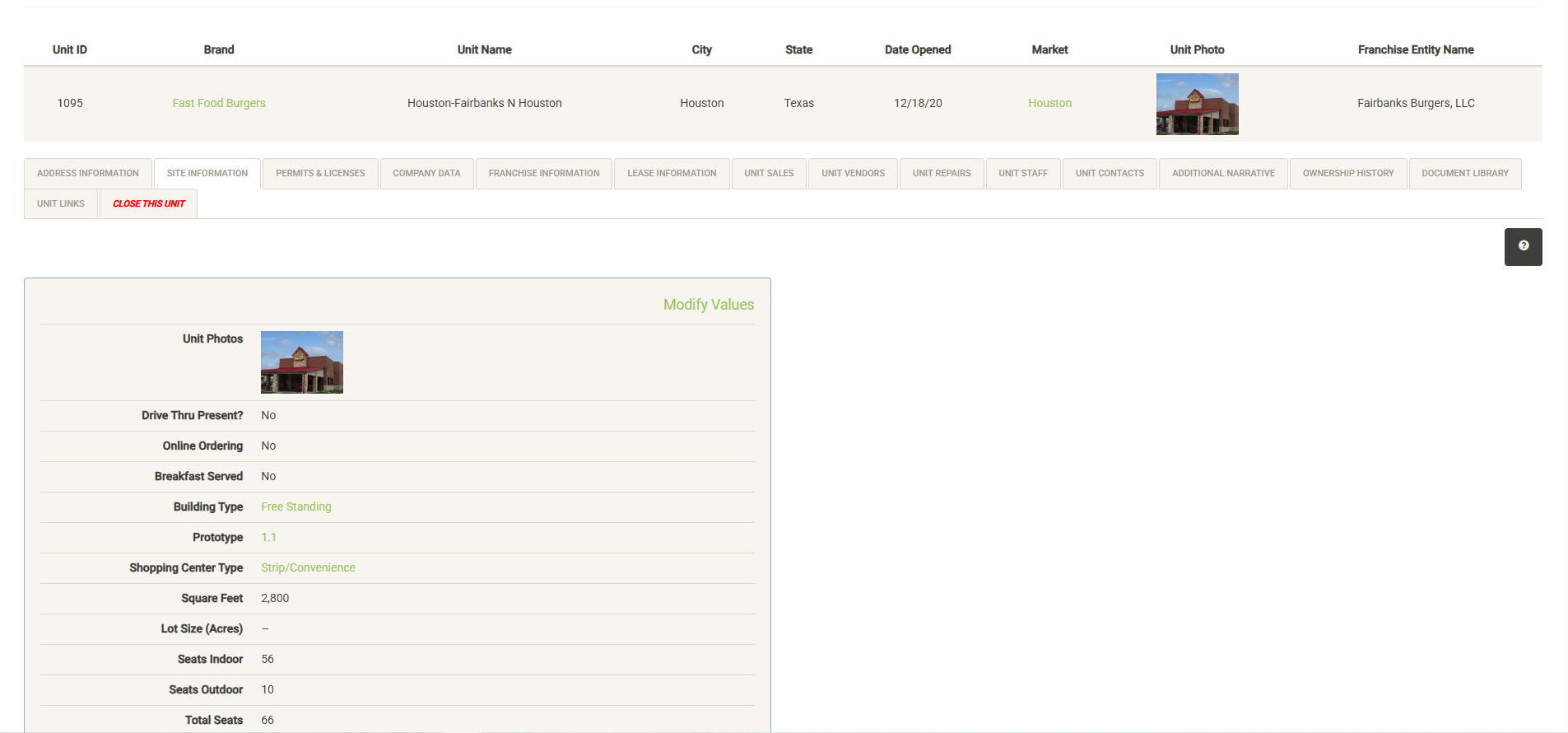Open the Fast Food Burgers brand link
Viewport: 1568px width, 733px height.
[x=219, y=104]
